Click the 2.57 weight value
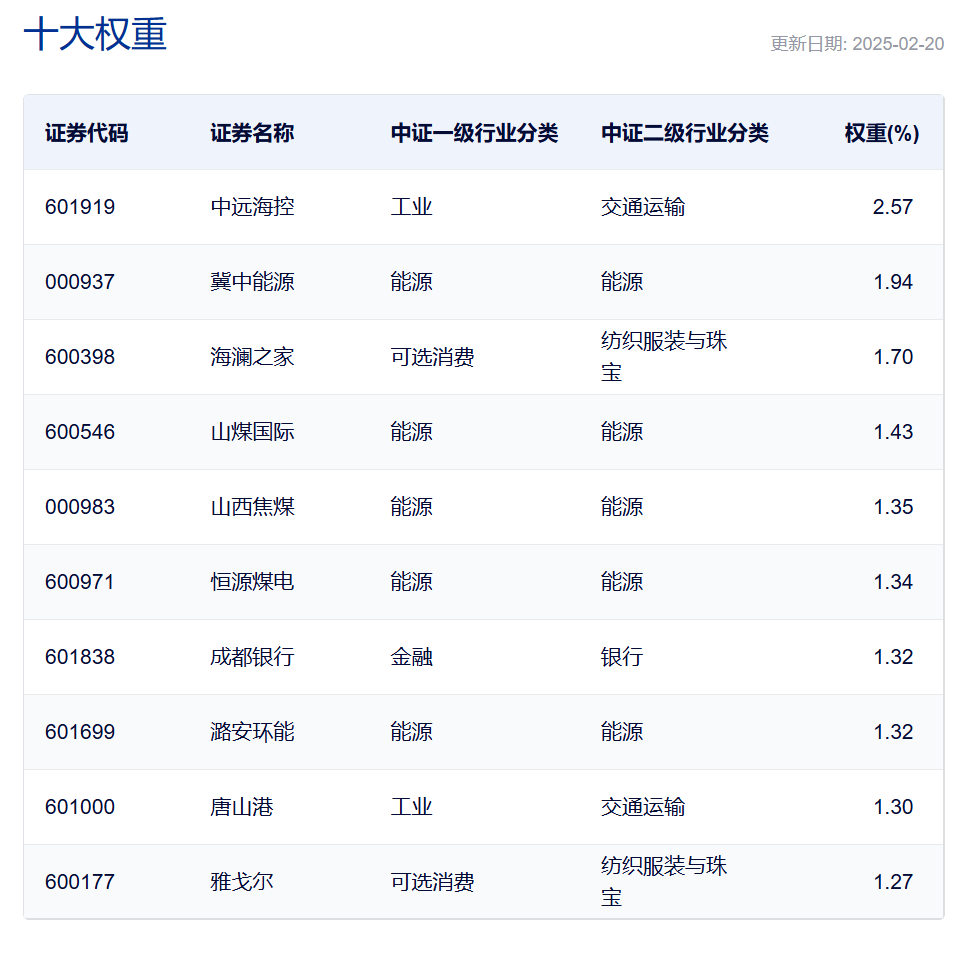967x953 pixels. tap(892, 207)
